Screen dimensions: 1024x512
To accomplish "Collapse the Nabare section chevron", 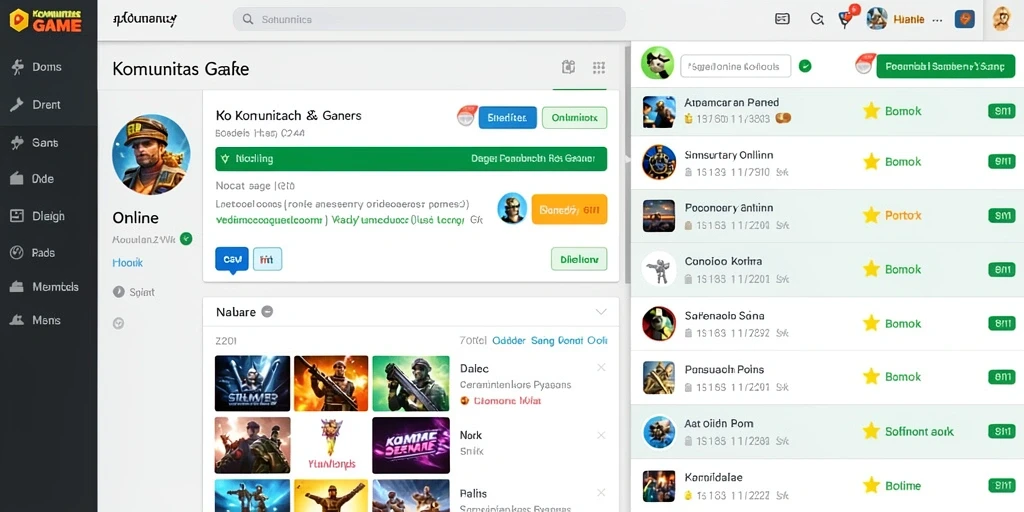I will click(601, 312).
